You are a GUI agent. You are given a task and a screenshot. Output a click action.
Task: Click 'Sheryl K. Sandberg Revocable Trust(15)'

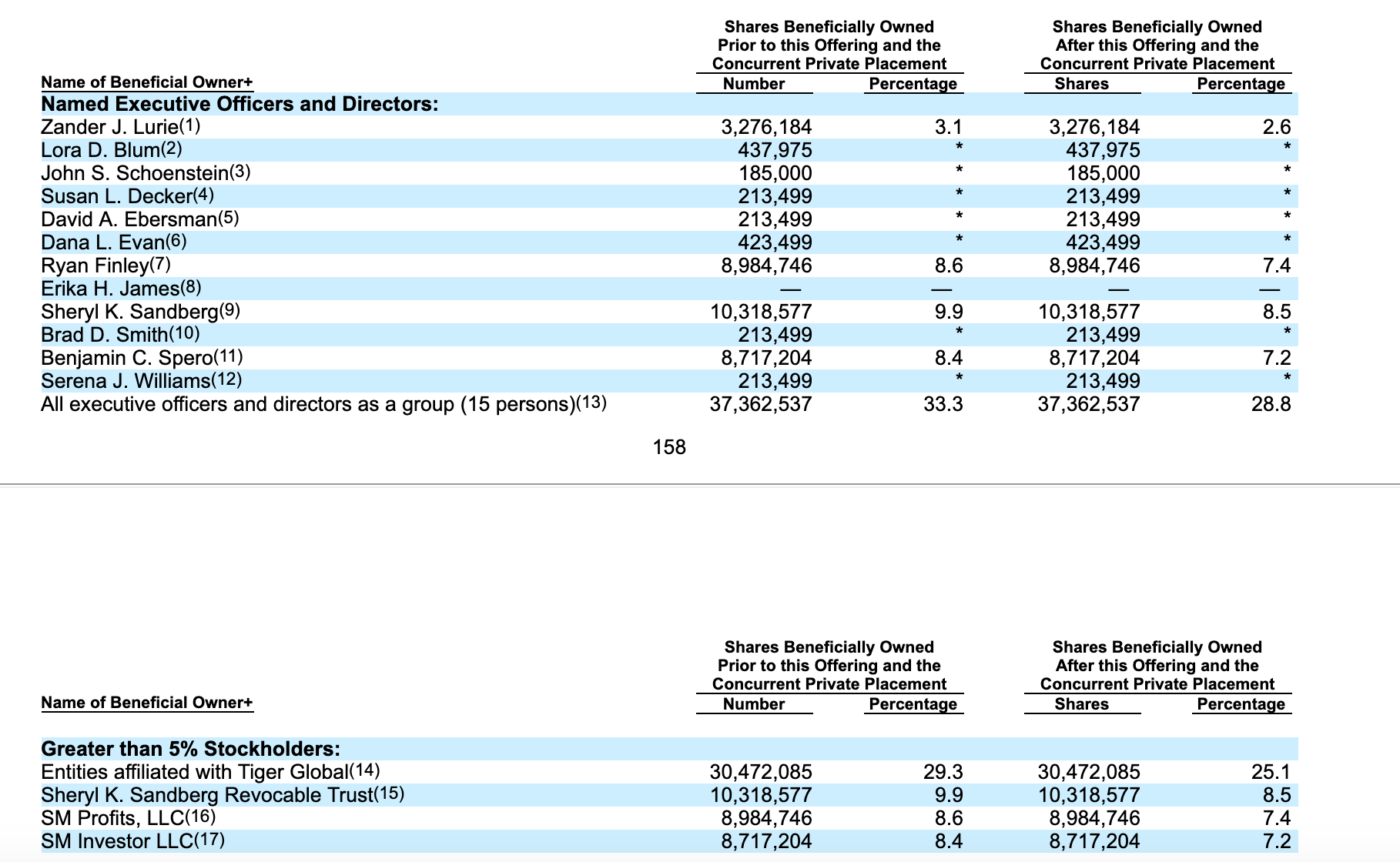click(223, 794)
